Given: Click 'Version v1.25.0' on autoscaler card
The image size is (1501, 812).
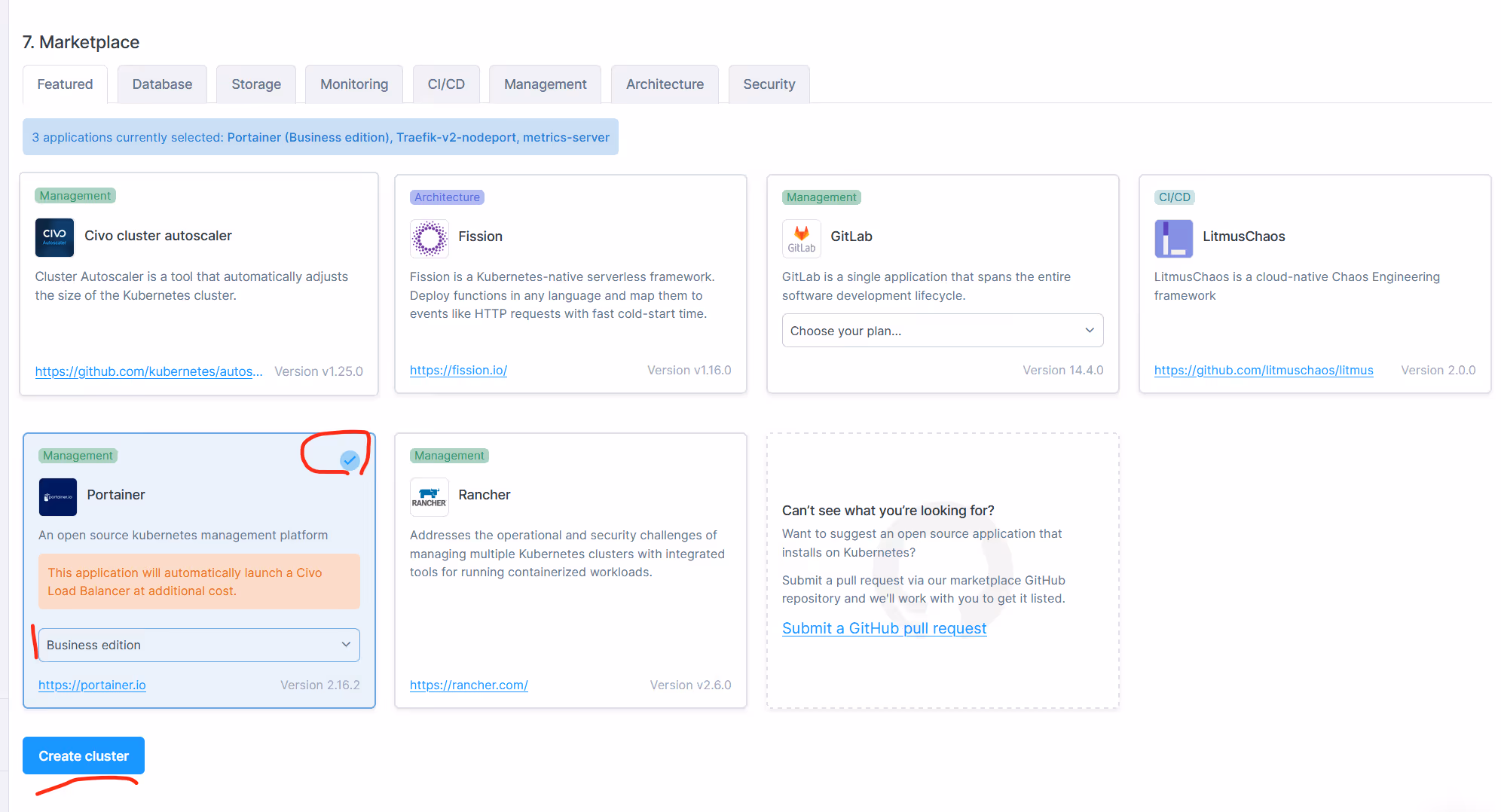Looking at the screenshot, I should click(x=319, y=371).
